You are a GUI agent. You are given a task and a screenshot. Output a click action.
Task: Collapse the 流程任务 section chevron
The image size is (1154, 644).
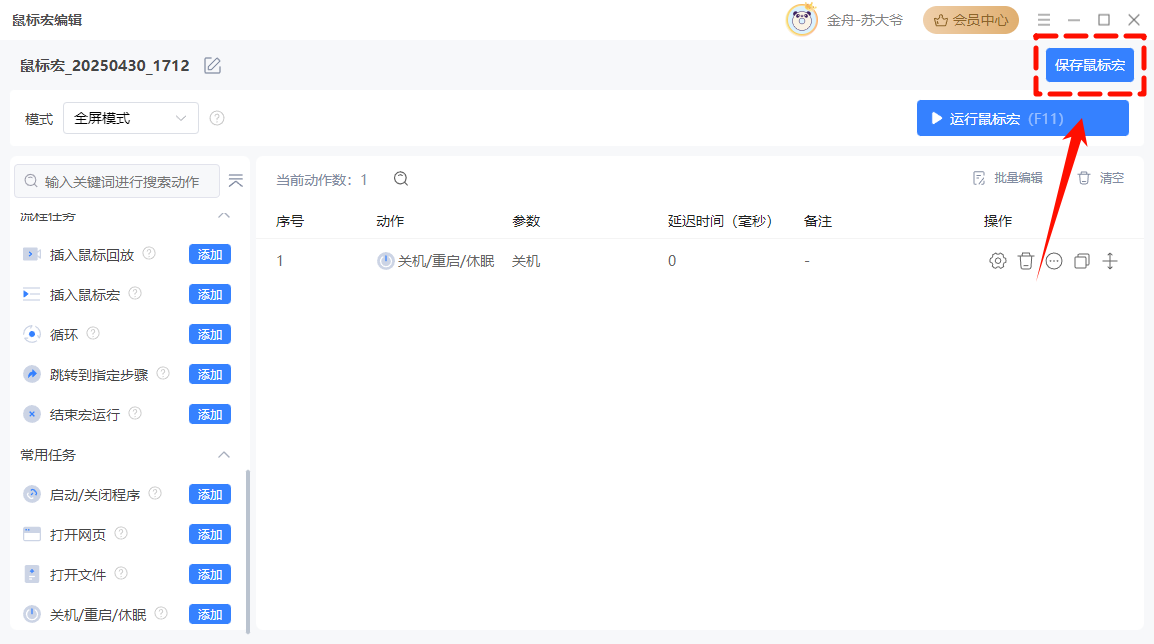click(x=224, y=216)
